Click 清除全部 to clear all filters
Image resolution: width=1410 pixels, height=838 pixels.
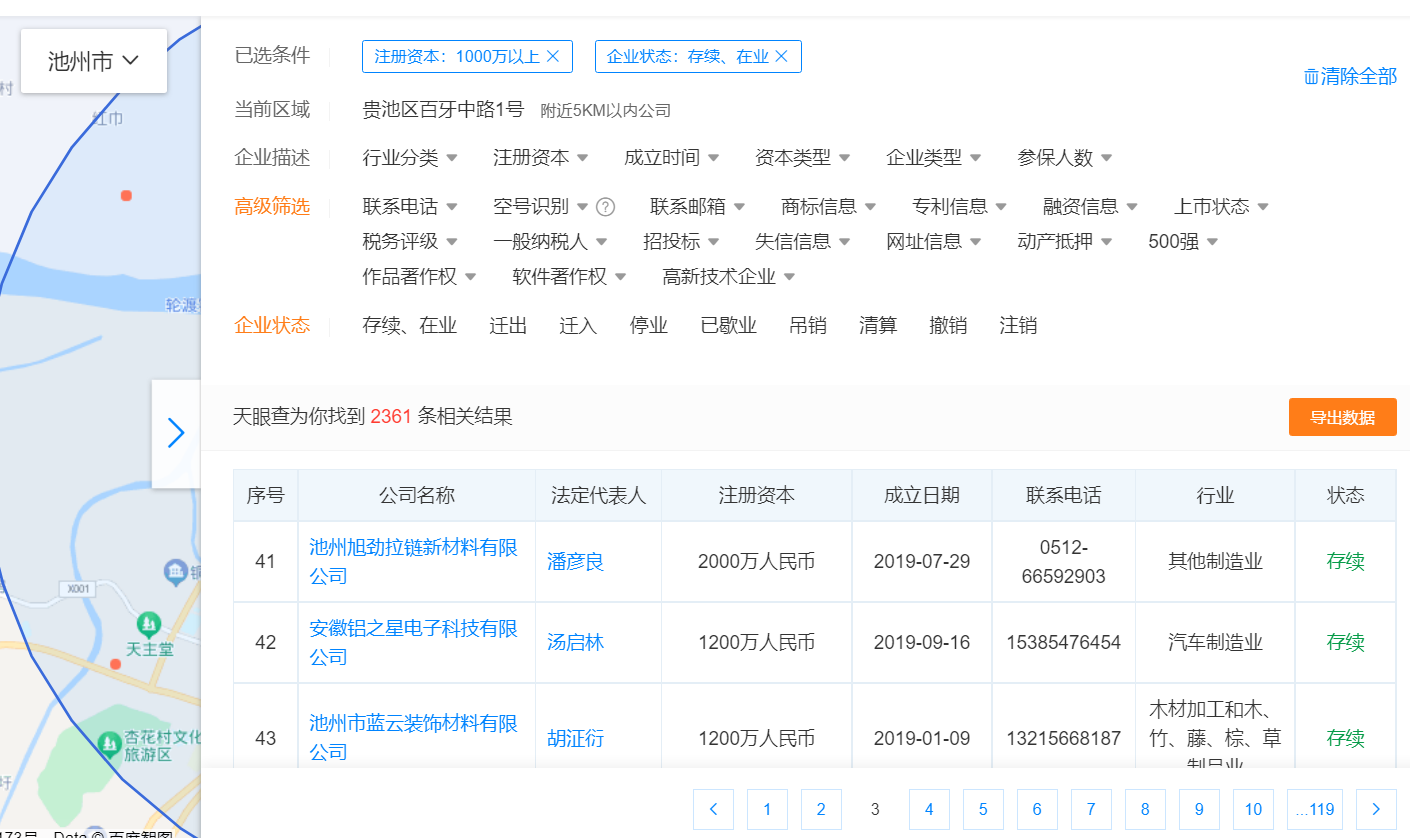tap(1350, 77)
